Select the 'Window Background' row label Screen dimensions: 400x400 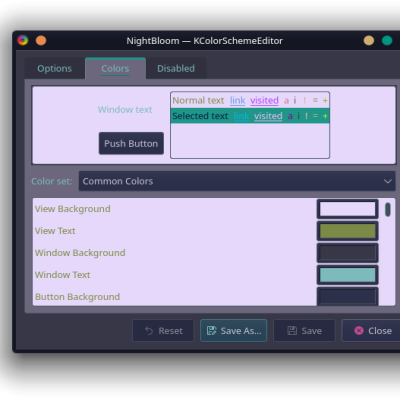(80, 253)
